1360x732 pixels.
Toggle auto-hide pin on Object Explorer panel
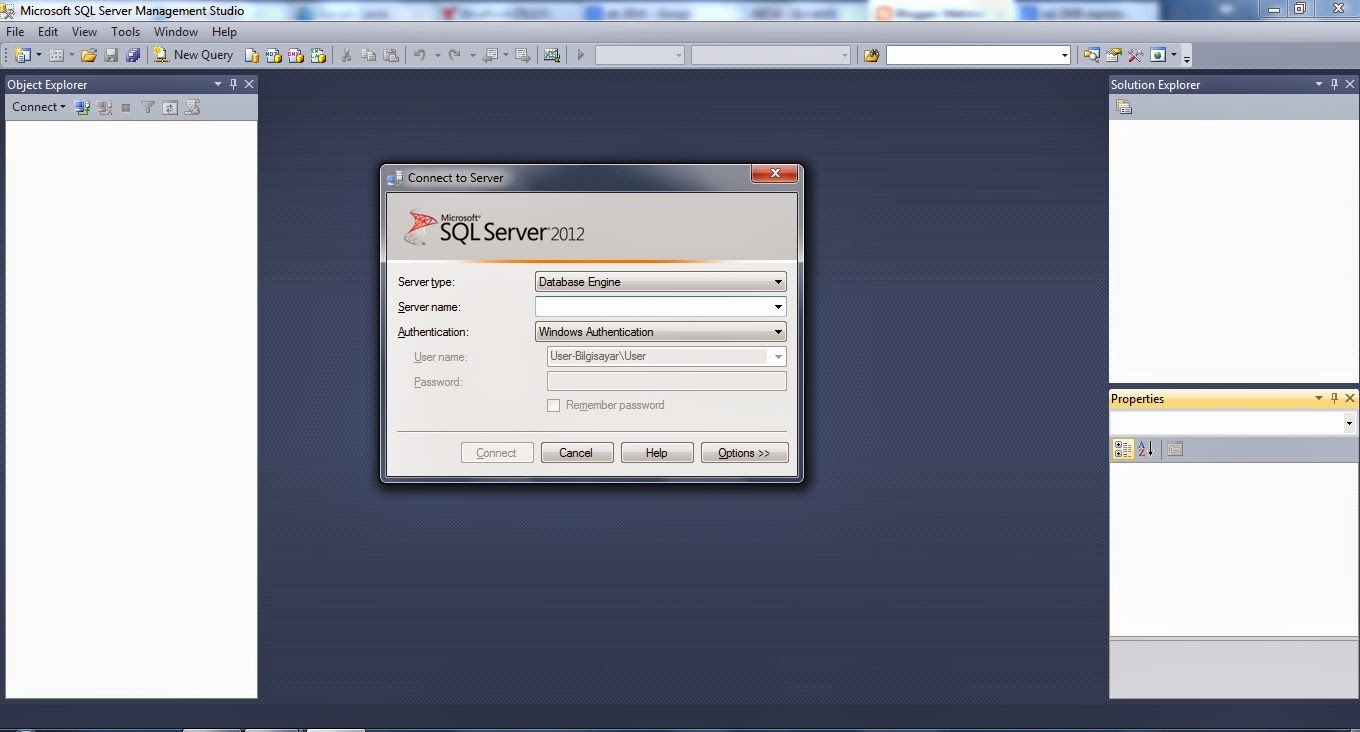click(x=233, y=84)
